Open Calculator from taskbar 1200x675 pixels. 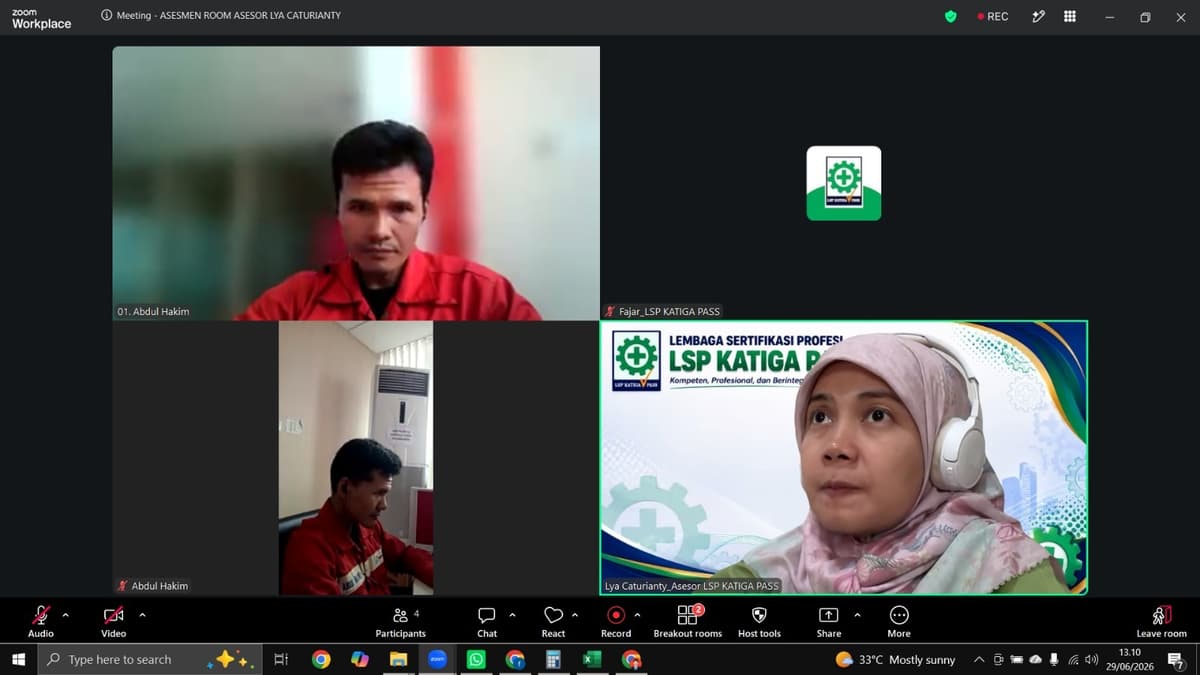click(553, 659)
